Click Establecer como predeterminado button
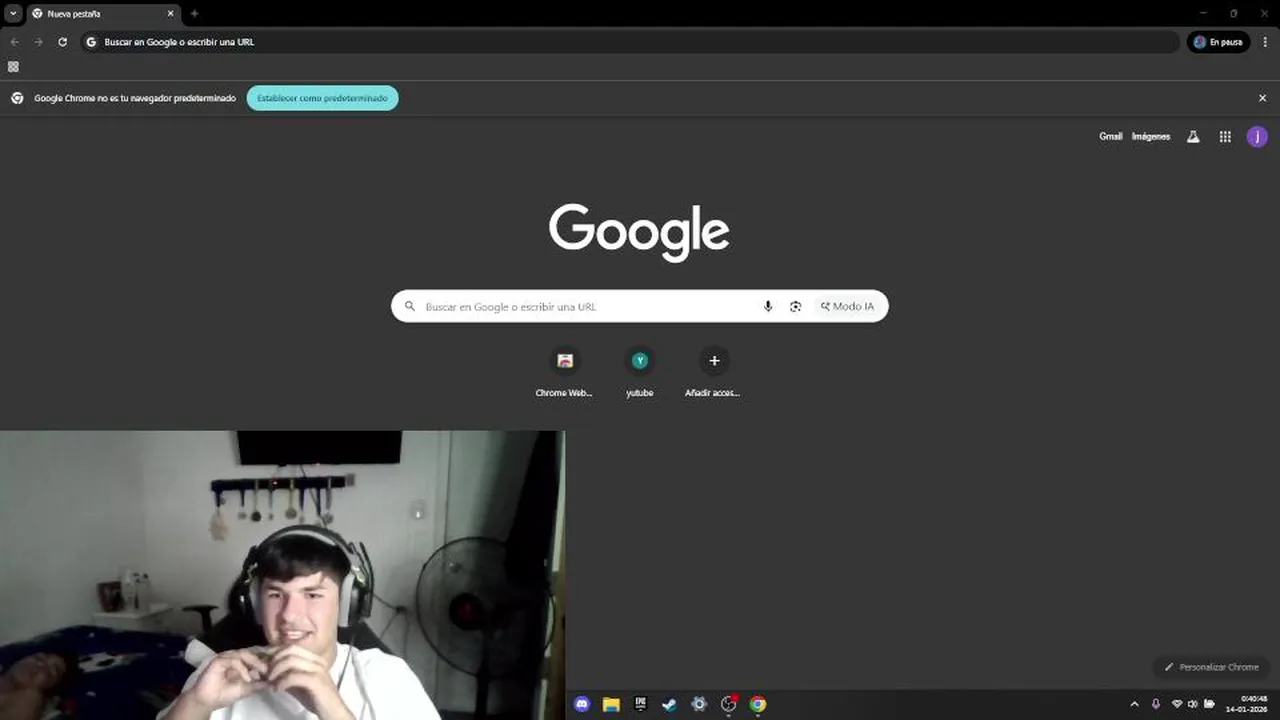Viewport: 1280px width, 720px height. (x=322, y=98)
